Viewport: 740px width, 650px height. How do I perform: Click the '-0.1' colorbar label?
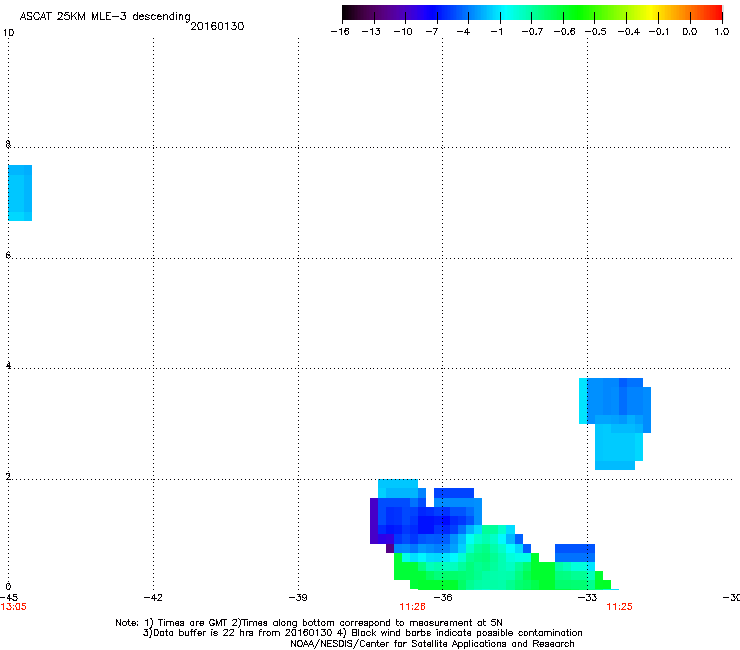(659, 32)
